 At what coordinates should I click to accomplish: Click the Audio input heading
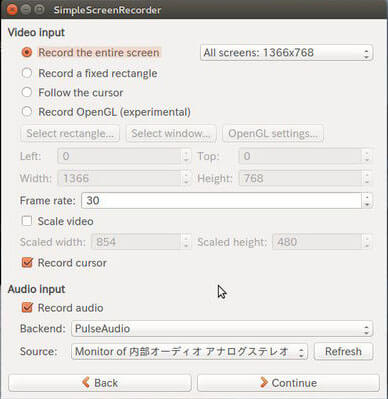click(x=36, y=289)
